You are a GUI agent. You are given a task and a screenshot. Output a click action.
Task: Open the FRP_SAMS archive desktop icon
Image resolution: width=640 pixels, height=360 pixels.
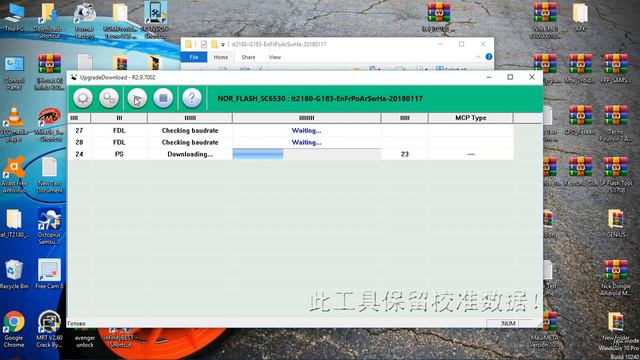616,69
